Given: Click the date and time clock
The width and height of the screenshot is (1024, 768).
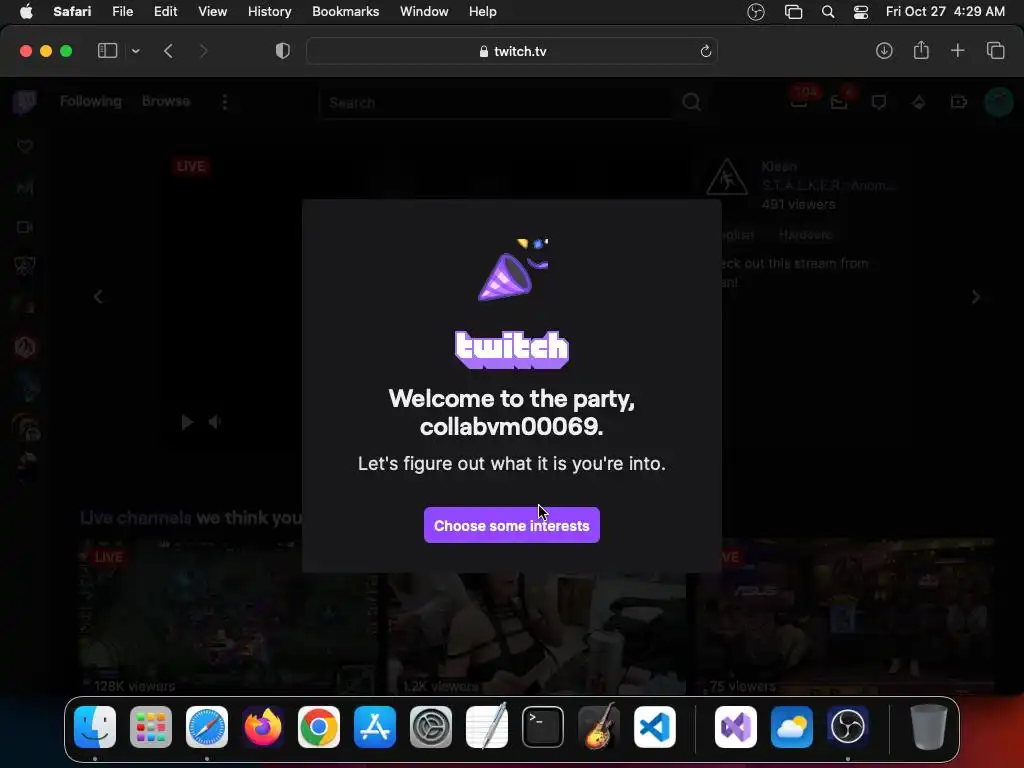Looking at the screenshot, I should (x=945, y=12).
